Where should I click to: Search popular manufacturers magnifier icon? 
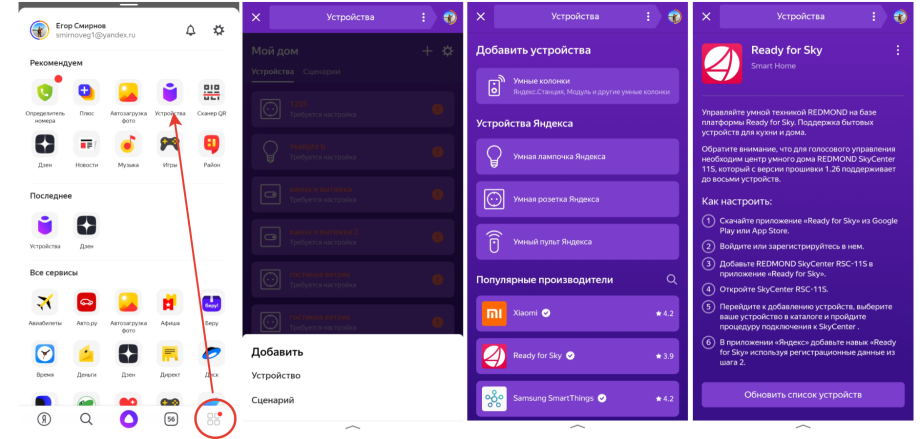[672, 279]
